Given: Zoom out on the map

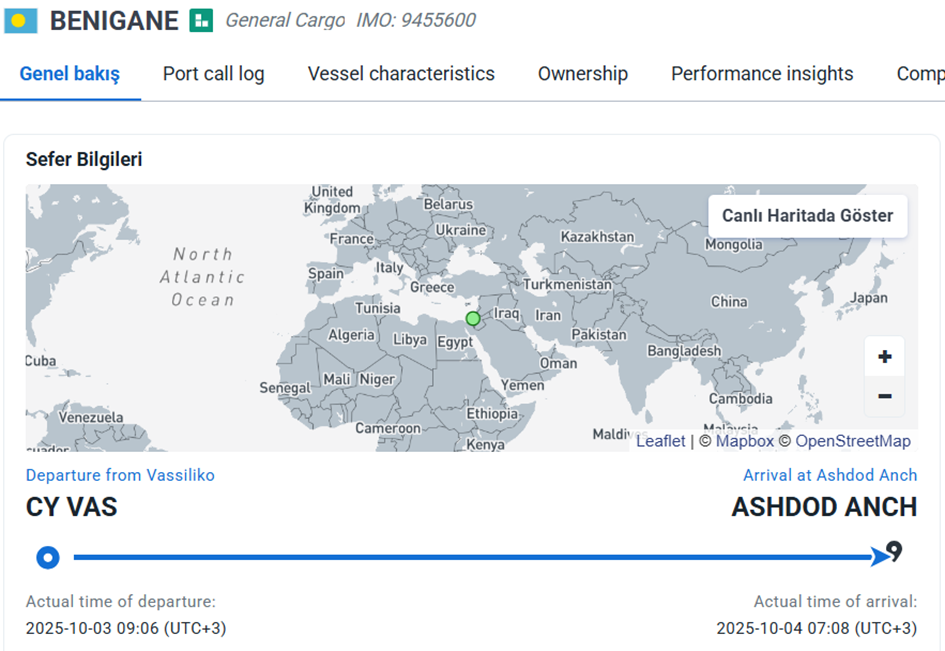Looking at the screenshot, I should pos(884,396).
